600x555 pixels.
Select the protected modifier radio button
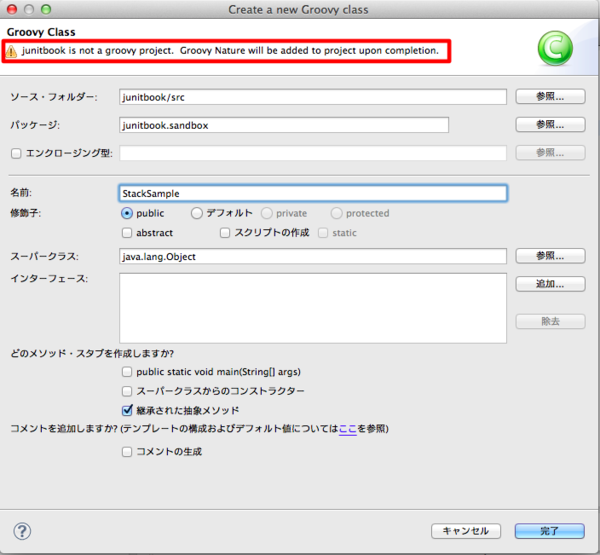336,213
